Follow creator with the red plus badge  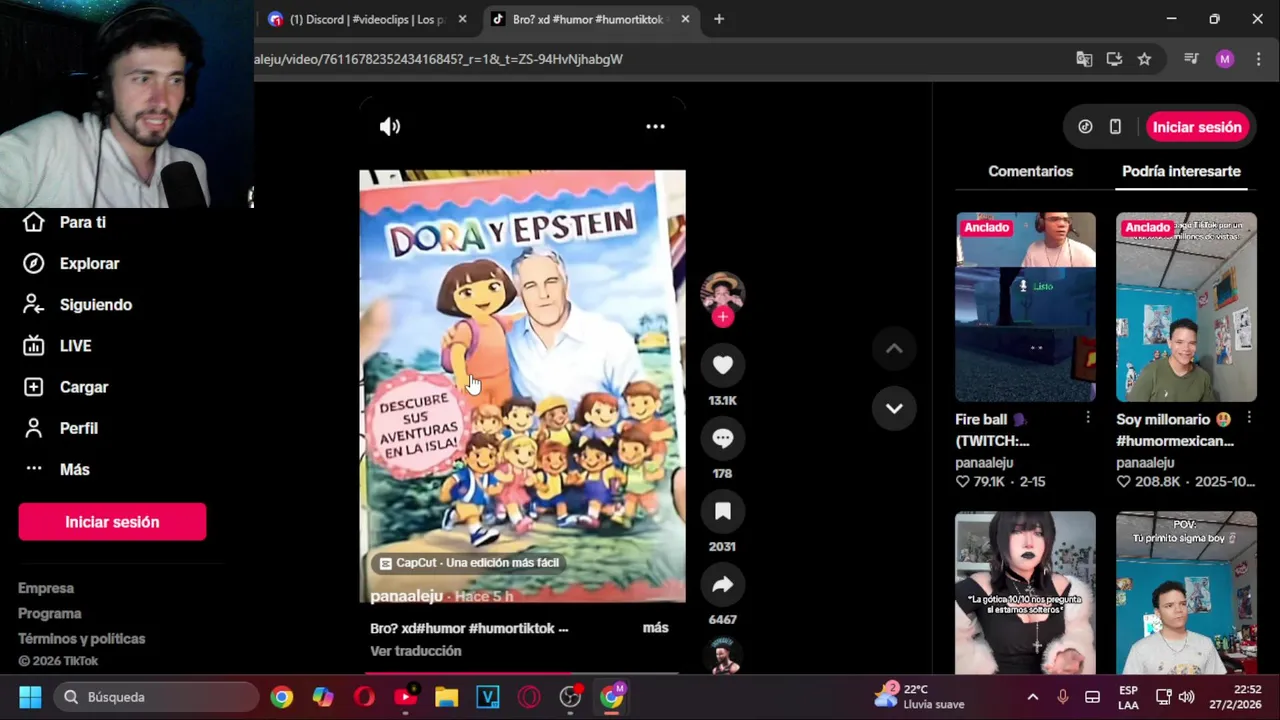(x=722, y=317)
